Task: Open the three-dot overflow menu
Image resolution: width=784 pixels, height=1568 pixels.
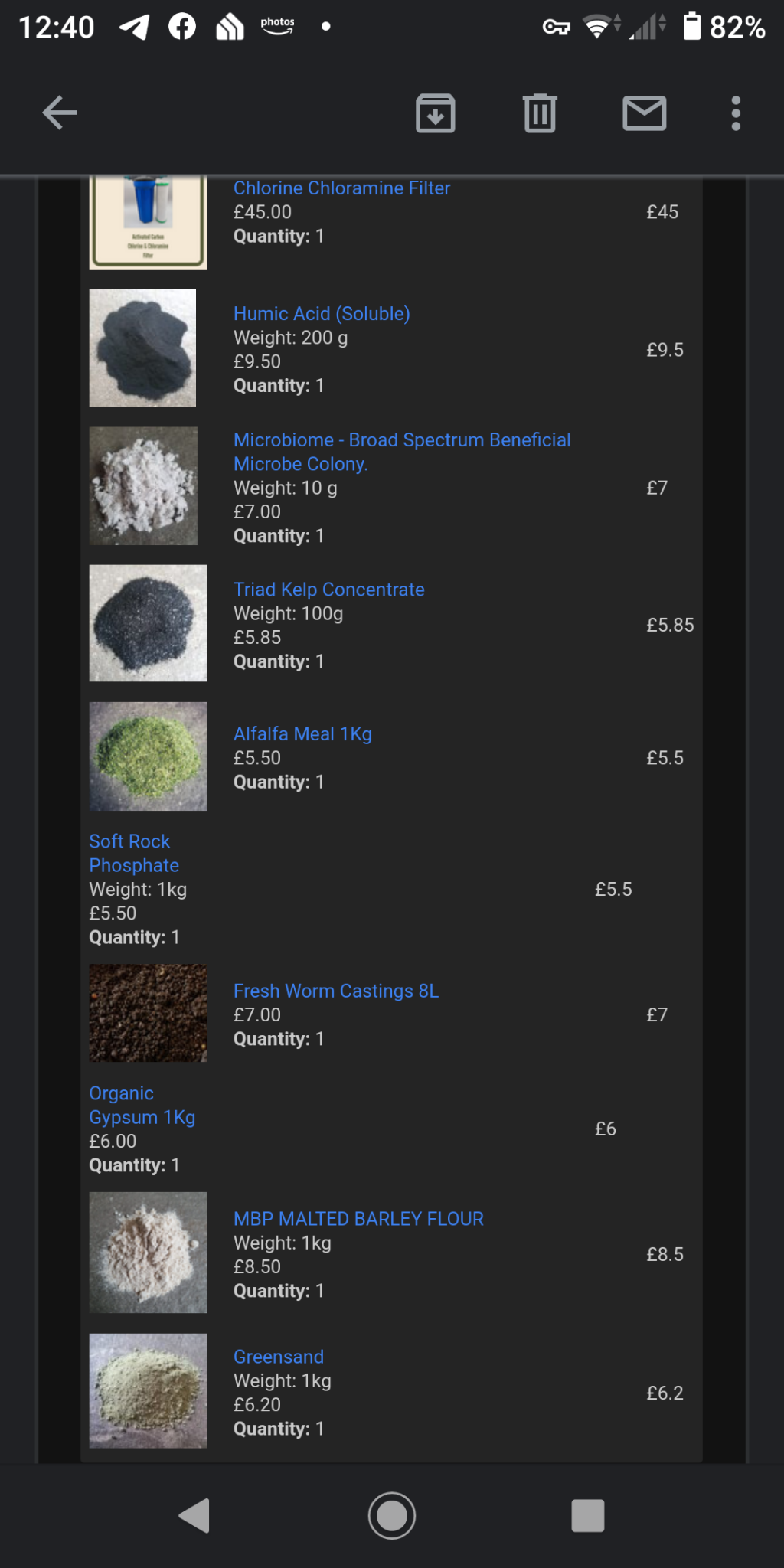Action: 736,113
